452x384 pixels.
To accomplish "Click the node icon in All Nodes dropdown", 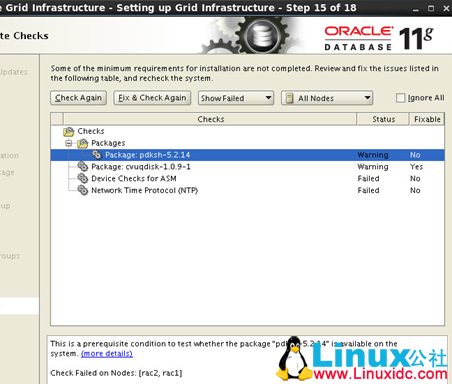I will [290, 98].
